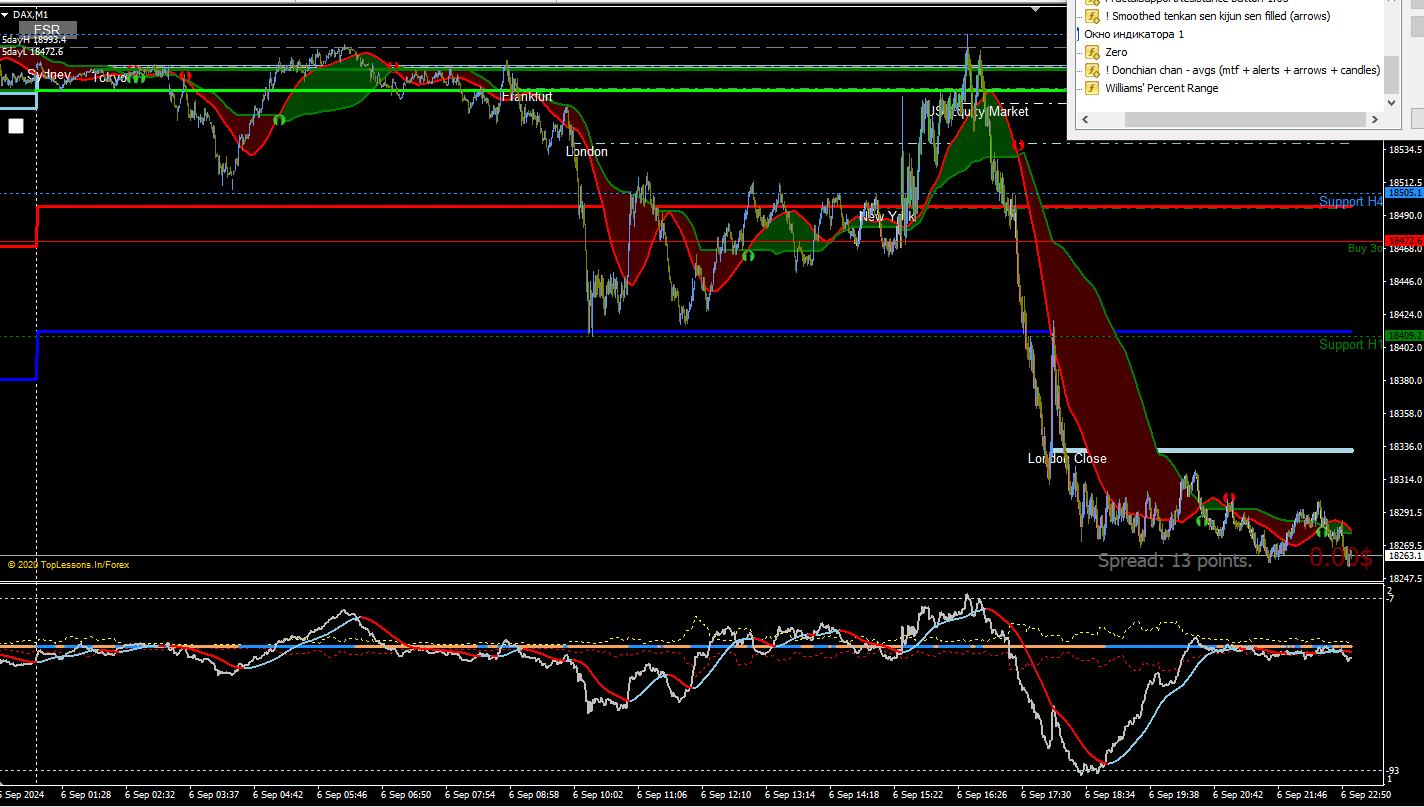Click the 6 Sep 16:26 time axis label
Viewport: 1424px width, 807px height.
coord(982,794)
